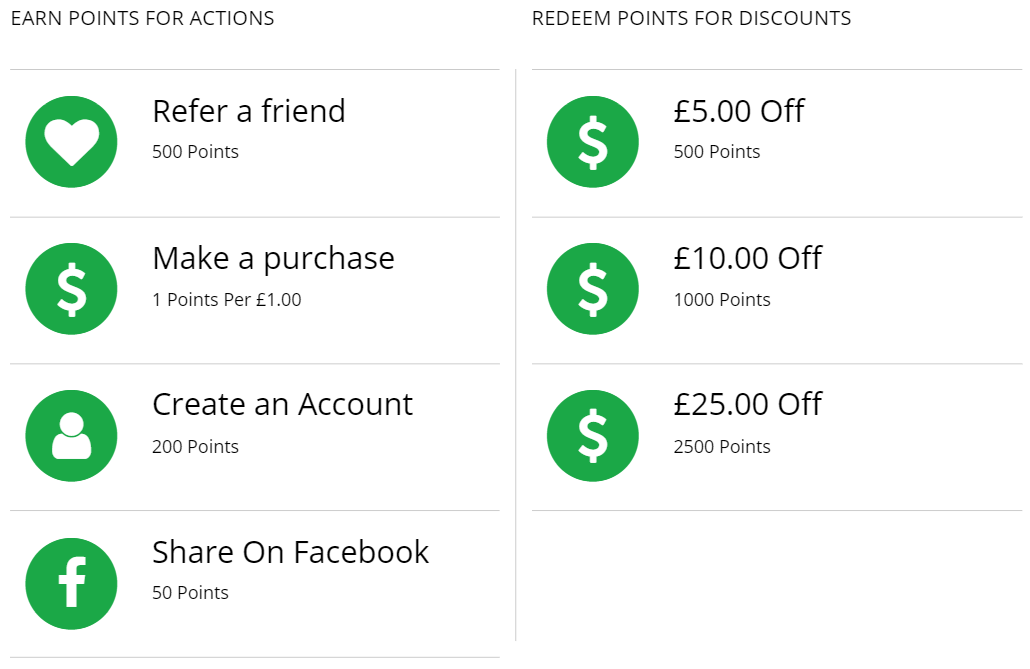
Task: Redeem the £5.00 Off reward title
Action: 738,111
